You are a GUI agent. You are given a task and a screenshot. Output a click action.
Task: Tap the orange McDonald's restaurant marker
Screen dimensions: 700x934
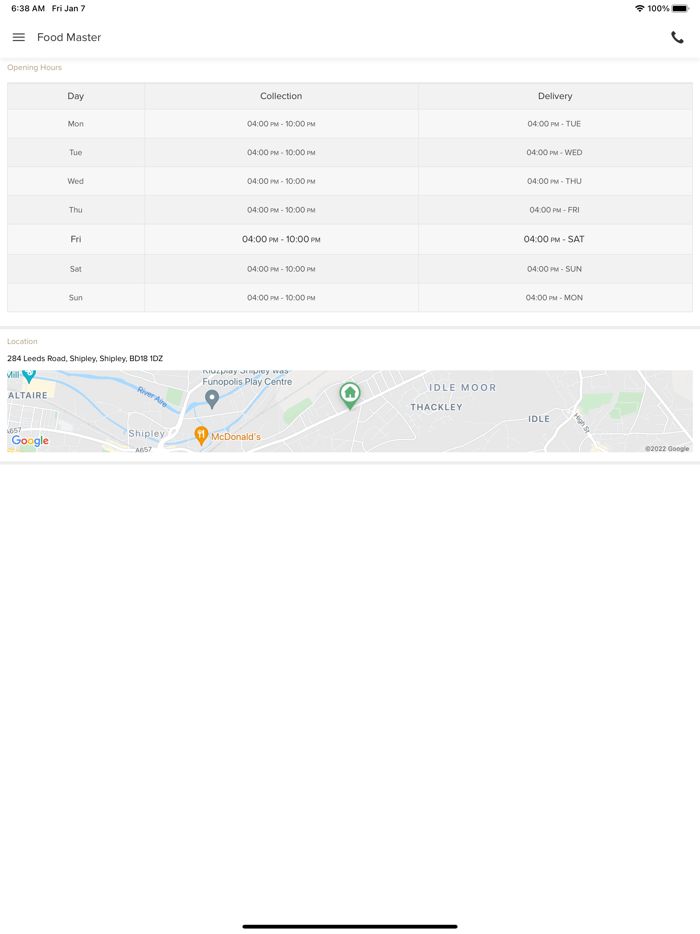(201, 435)
